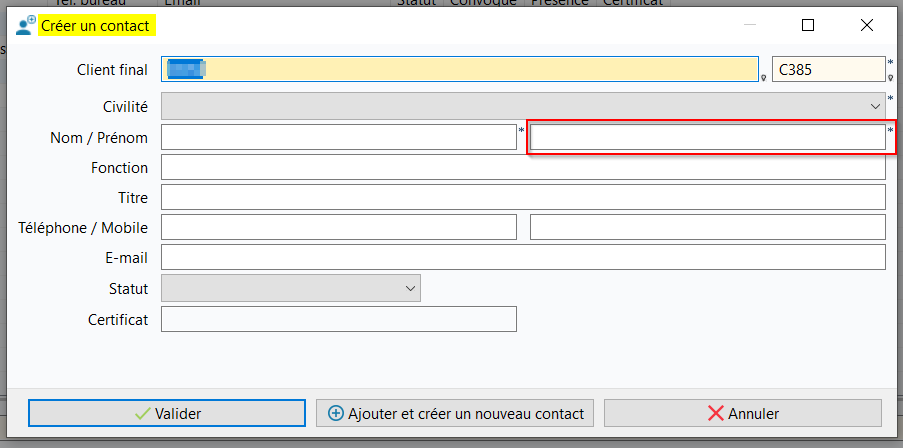903x448 pixels.
Task: Cancel with the Annuler button
Action: click(743, 413)
